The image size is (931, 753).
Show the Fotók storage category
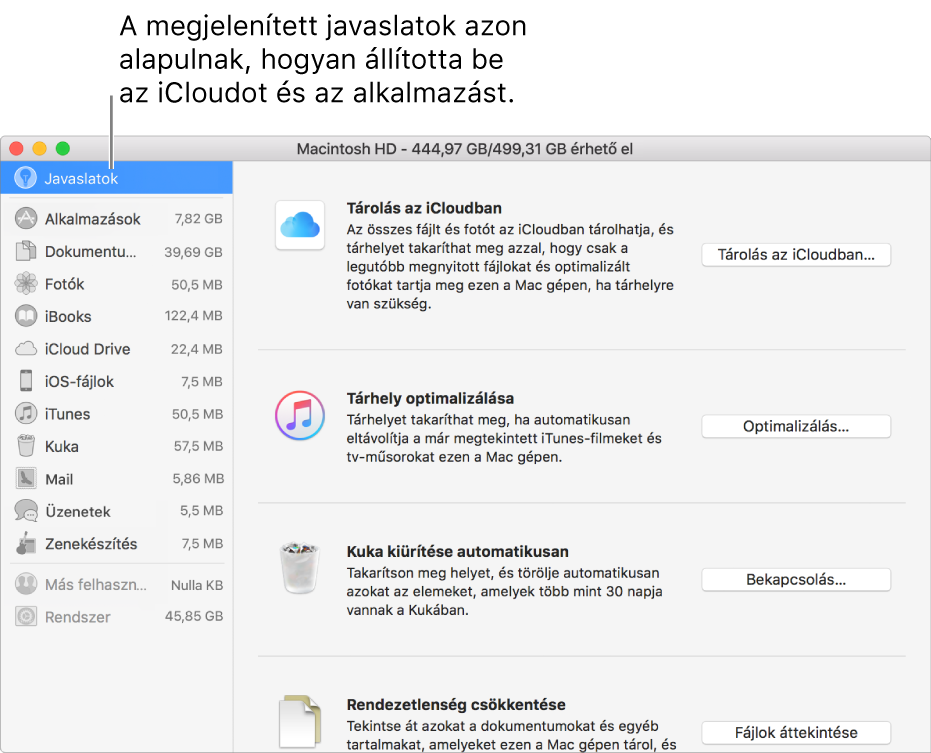116,284
